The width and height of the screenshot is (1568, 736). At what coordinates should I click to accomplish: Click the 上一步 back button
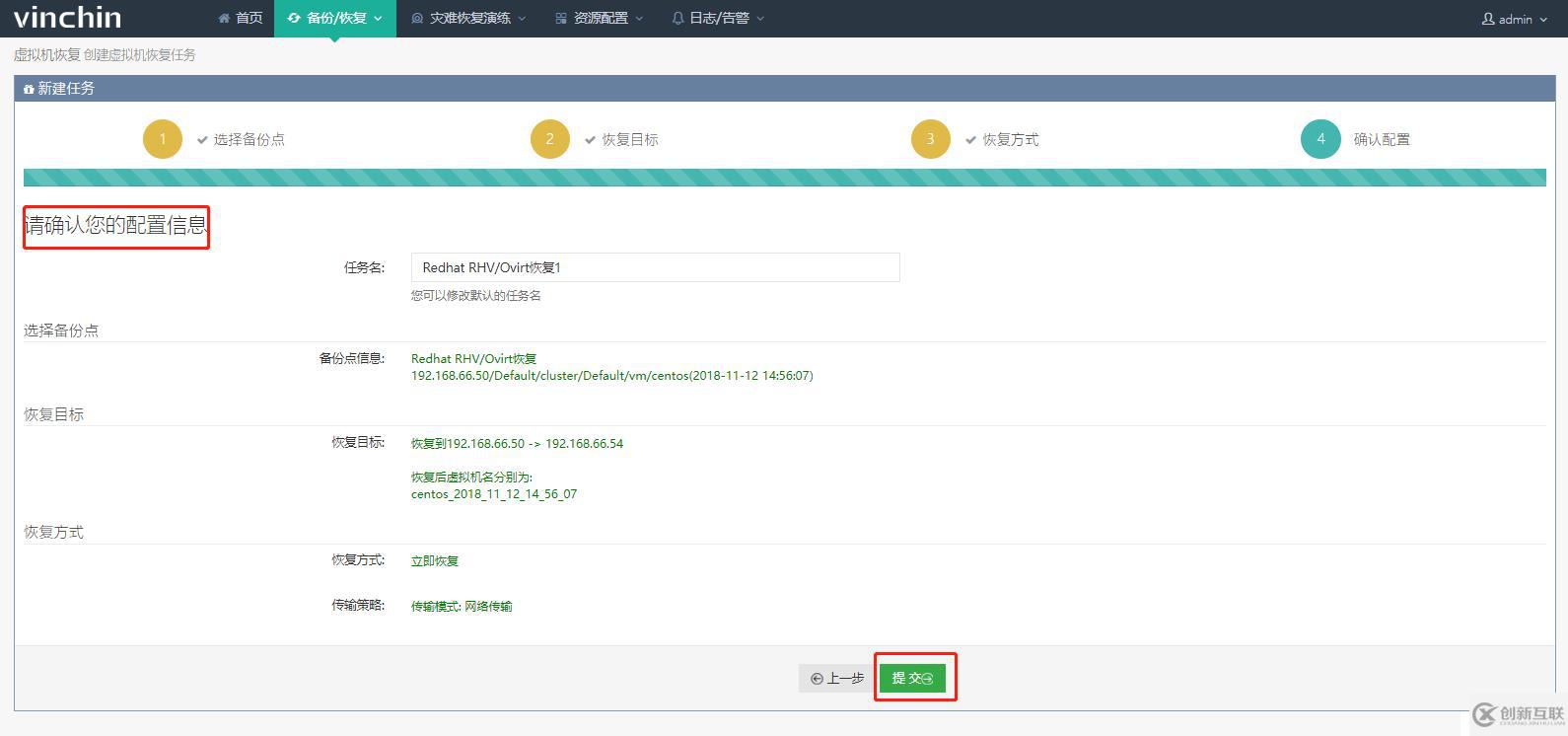point(836,678)
